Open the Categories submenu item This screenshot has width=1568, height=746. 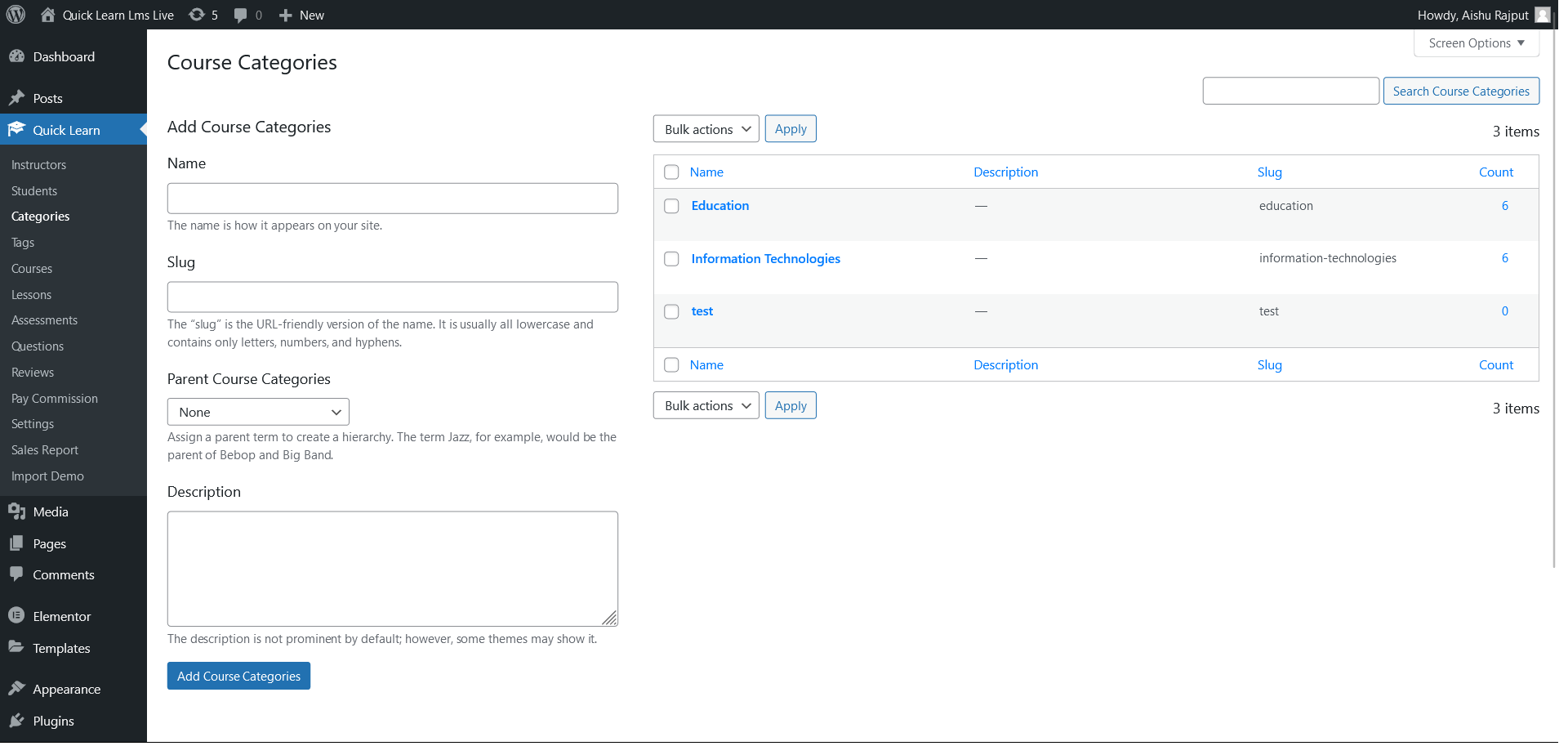pyautogui.click(x=41, y=217)
